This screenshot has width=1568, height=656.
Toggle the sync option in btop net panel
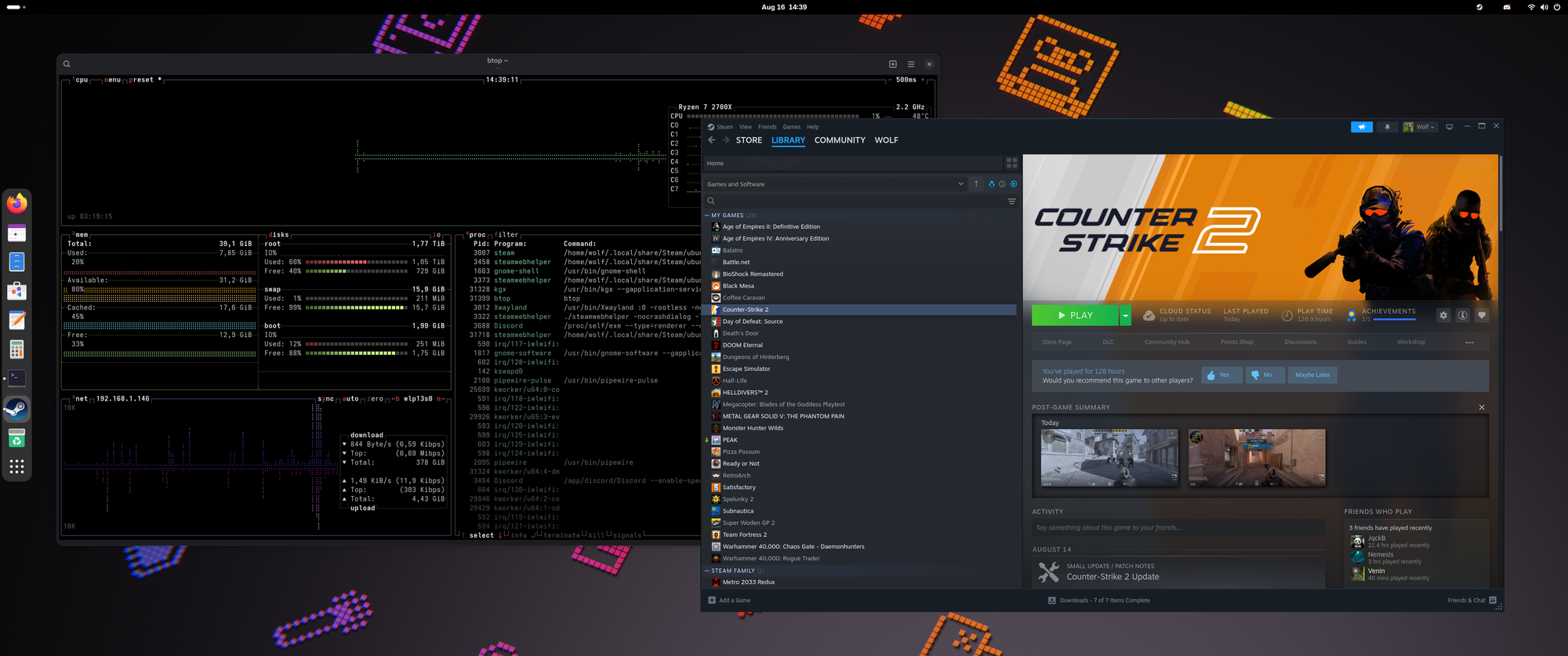[325, 399]
